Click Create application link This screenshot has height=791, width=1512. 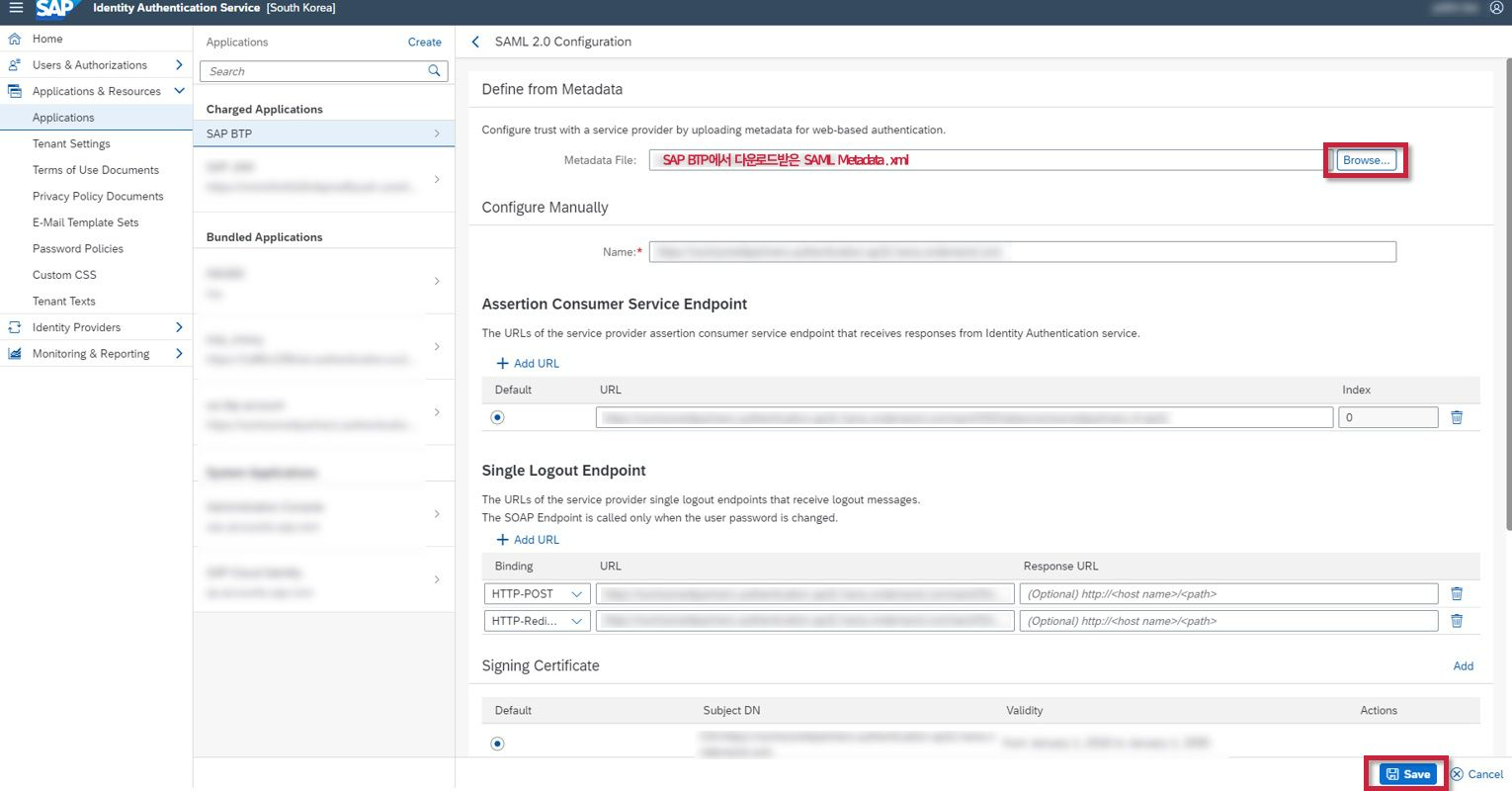click(x=425, y=42)
